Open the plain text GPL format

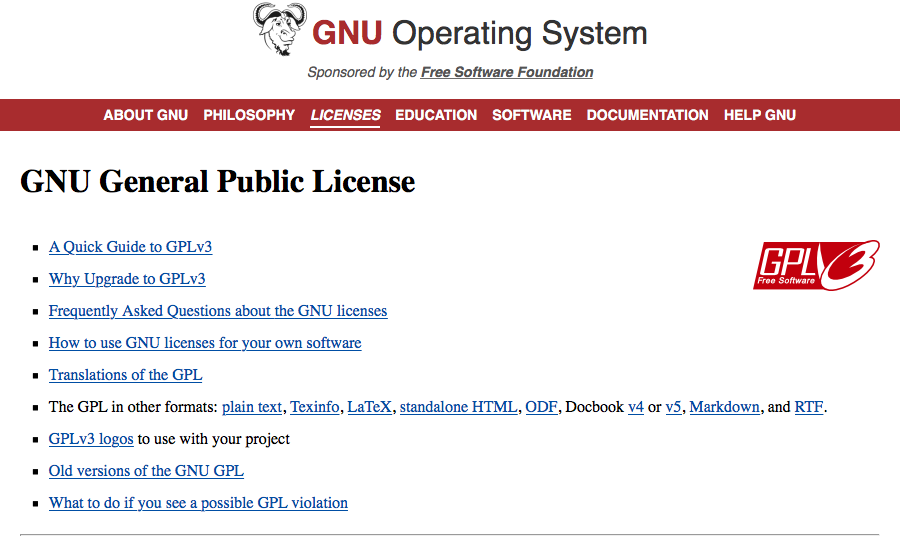(x=252, y=407)
